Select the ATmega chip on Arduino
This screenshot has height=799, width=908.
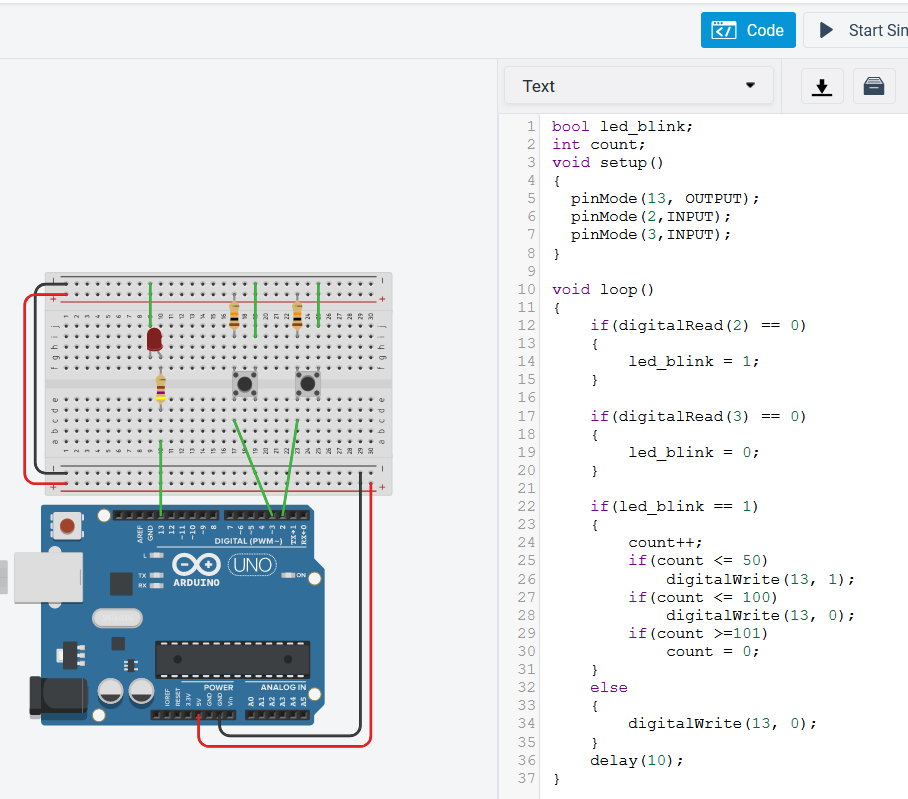(232, 659)
